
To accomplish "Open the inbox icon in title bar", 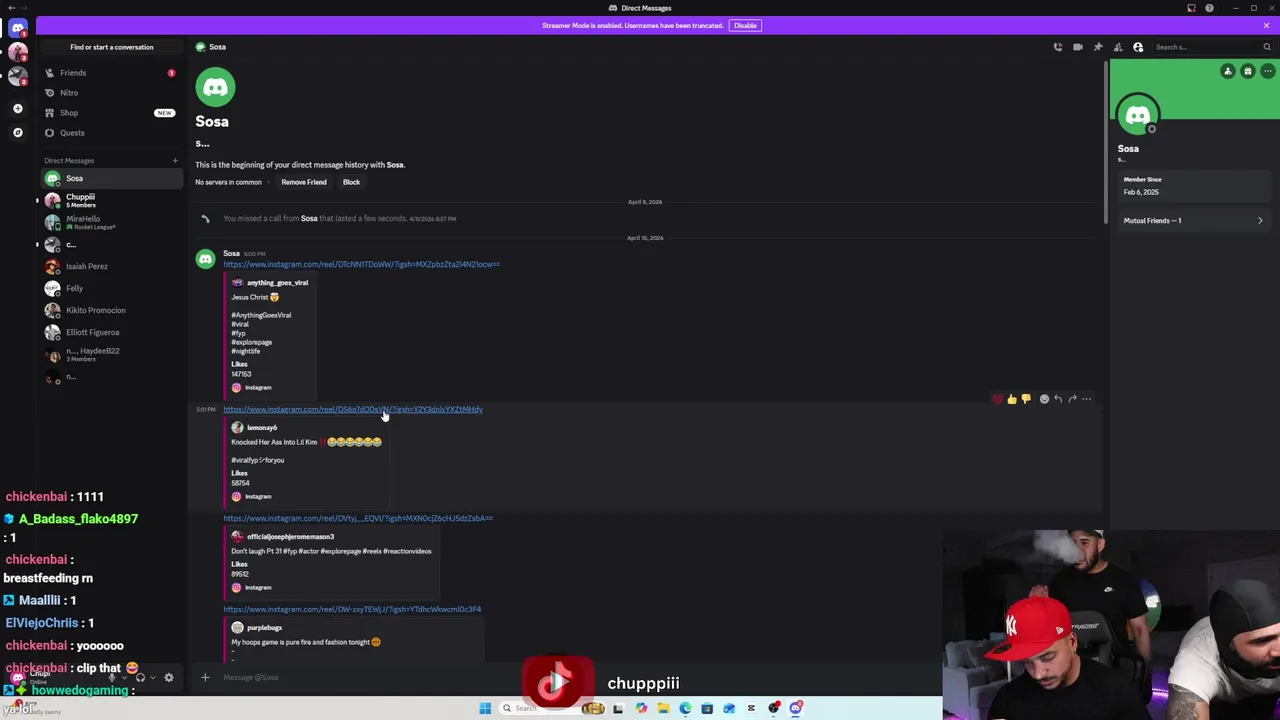I will pyautogui.click(x=1191, y=8).
